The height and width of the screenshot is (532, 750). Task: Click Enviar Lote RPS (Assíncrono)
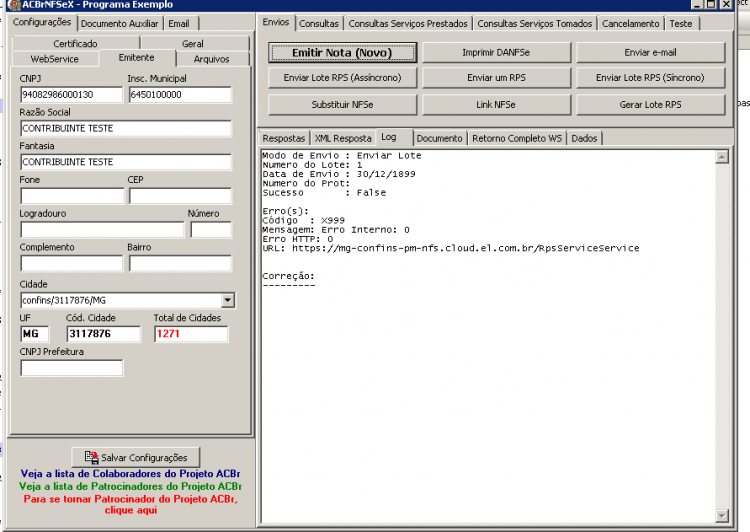[342, 78]
